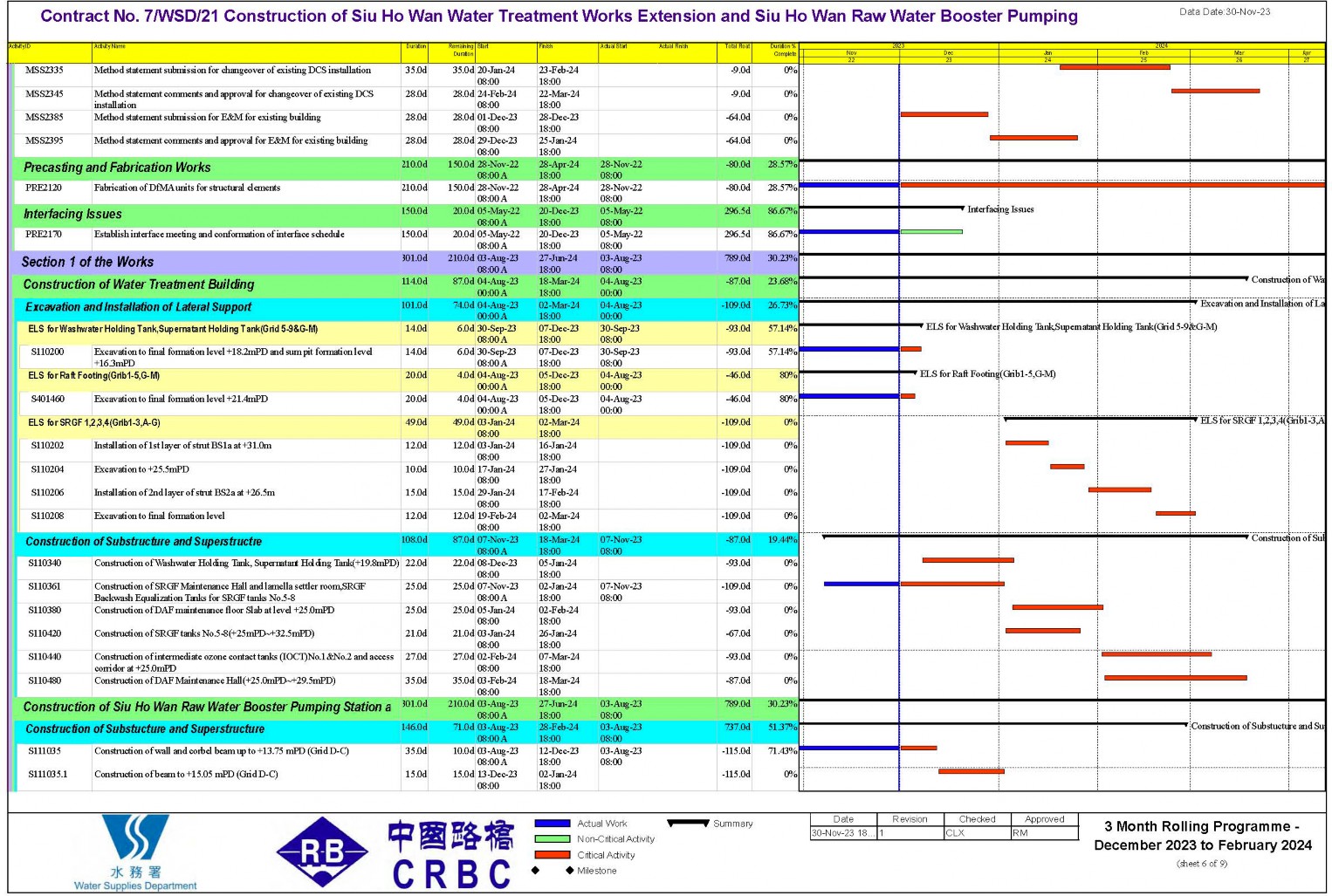Image resolution: width=1332 pixels, height=896 pixels.
Task: Click the 'RM' approved-by initials
Action: [1020, 833]
